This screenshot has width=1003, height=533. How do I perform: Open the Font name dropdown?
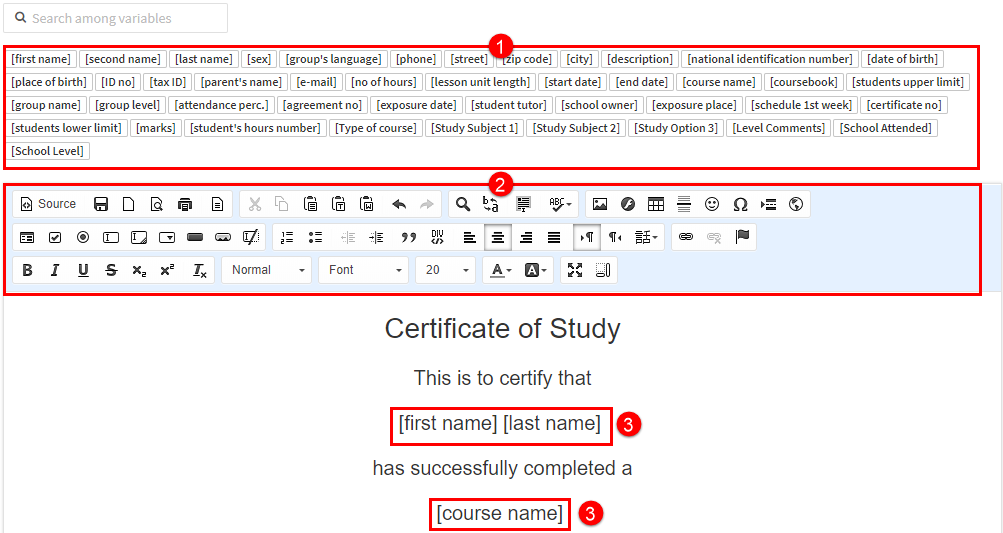[364, 270]
